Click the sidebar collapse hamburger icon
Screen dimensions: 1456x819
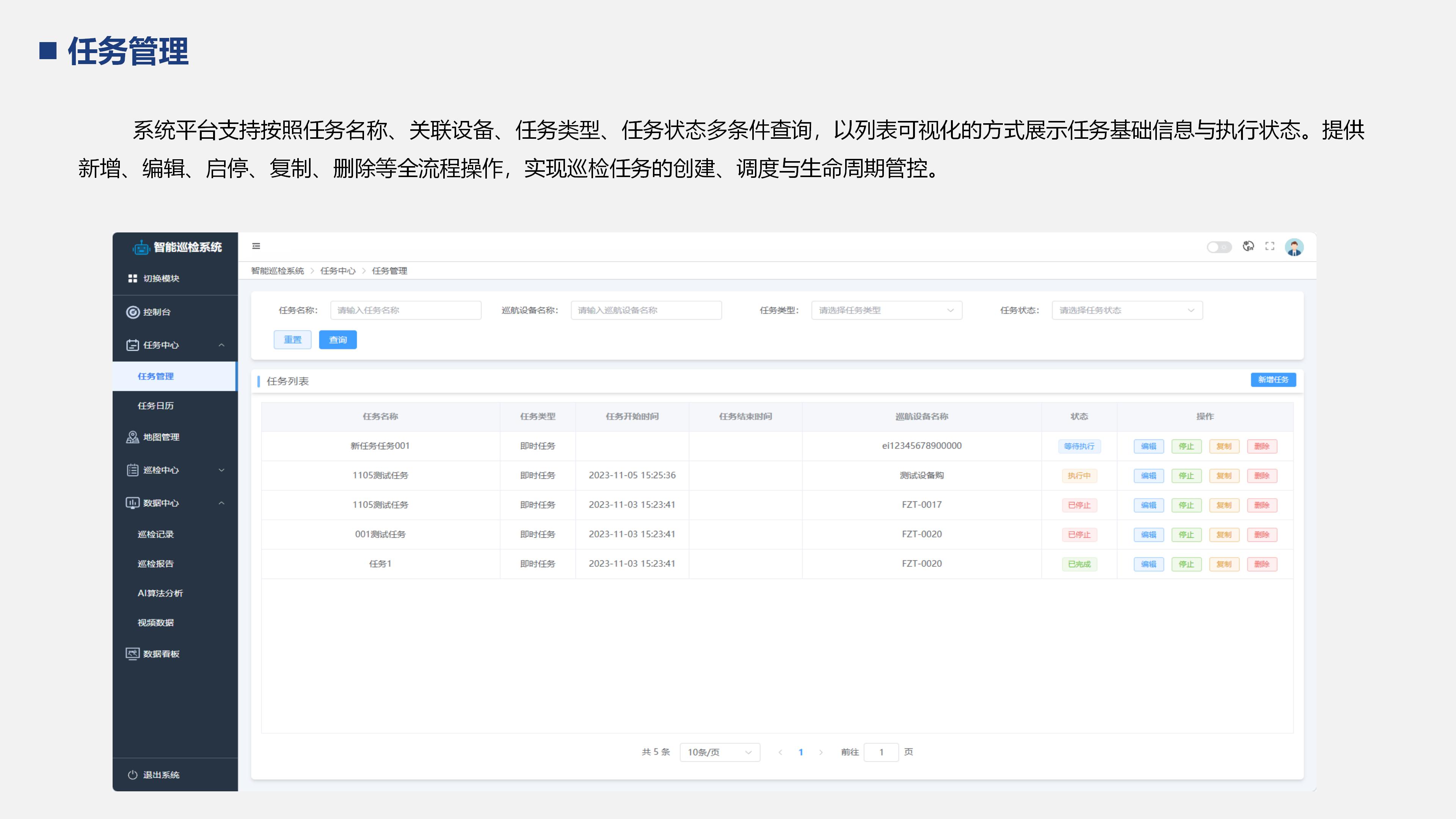point(256,246)
